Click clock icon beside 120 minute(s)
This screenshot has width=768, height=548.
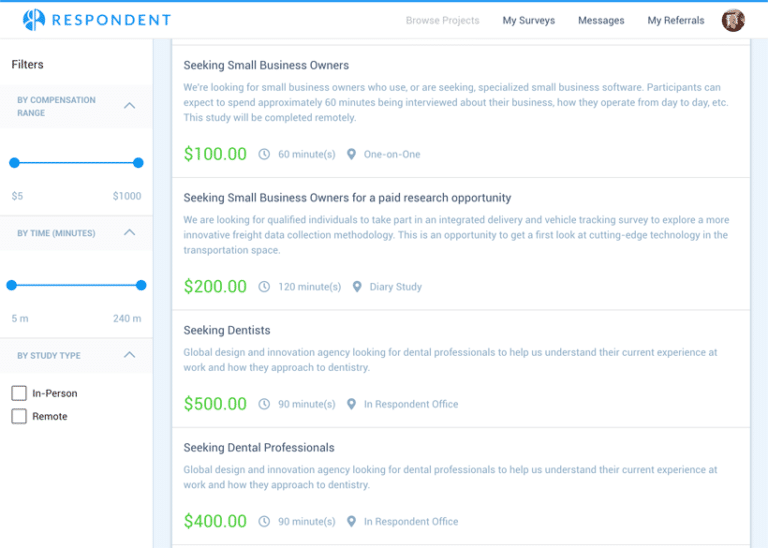[264, 287]
